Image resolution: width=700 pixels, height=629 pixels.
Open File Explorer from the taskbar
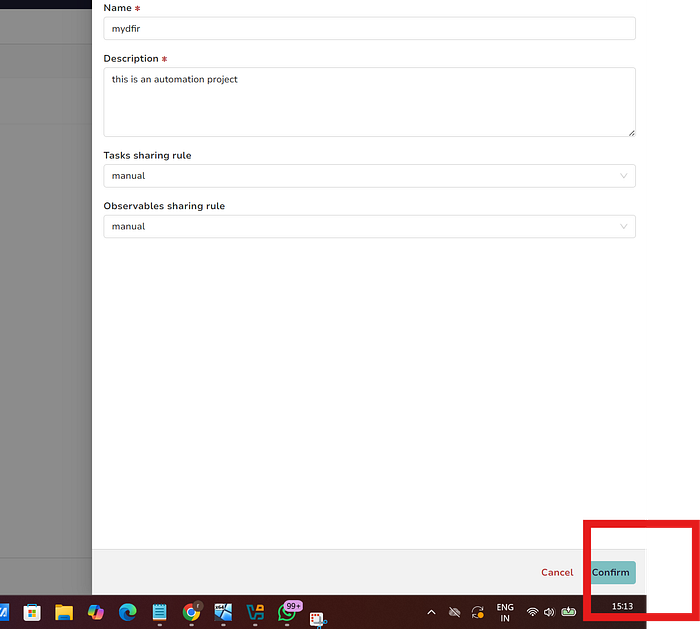coord(64,612)
